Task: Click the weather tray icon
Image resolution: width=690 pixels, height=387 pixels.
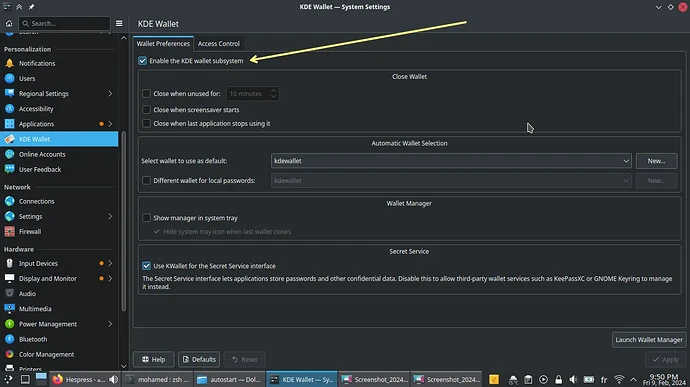Action: [513, 380]
